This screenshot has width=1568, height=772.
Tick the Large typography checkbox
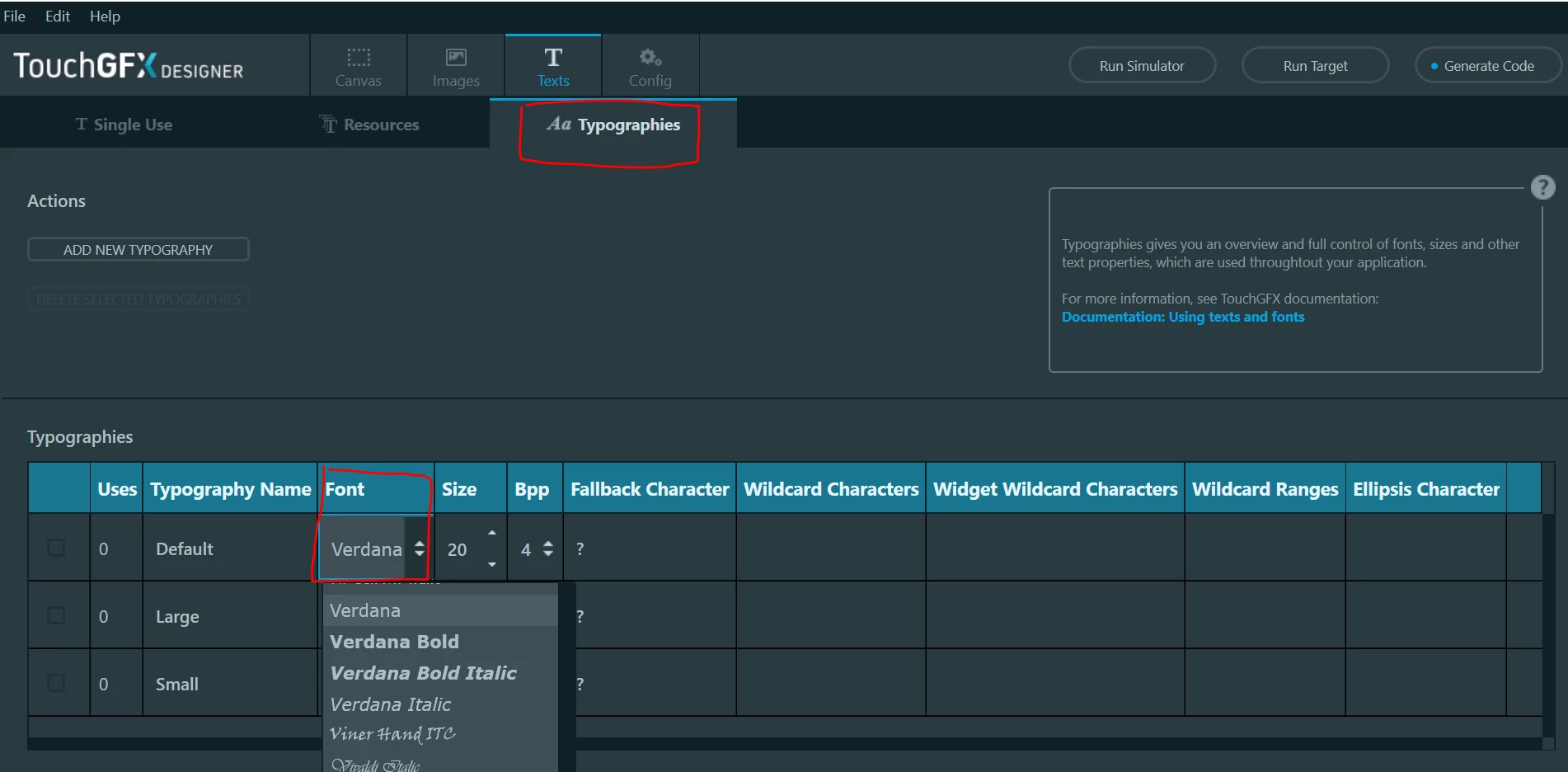click(56, 615)
